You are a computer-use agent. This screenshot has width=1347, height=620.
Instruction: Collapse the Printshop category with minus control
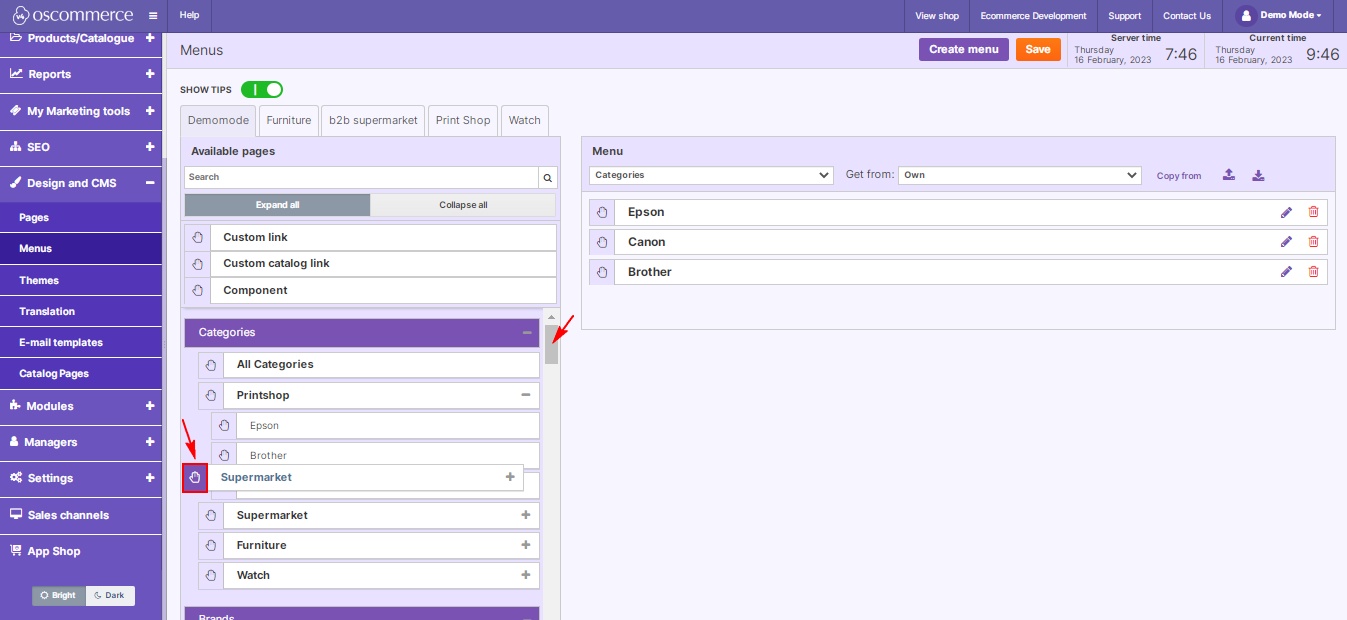coord(527,394)
